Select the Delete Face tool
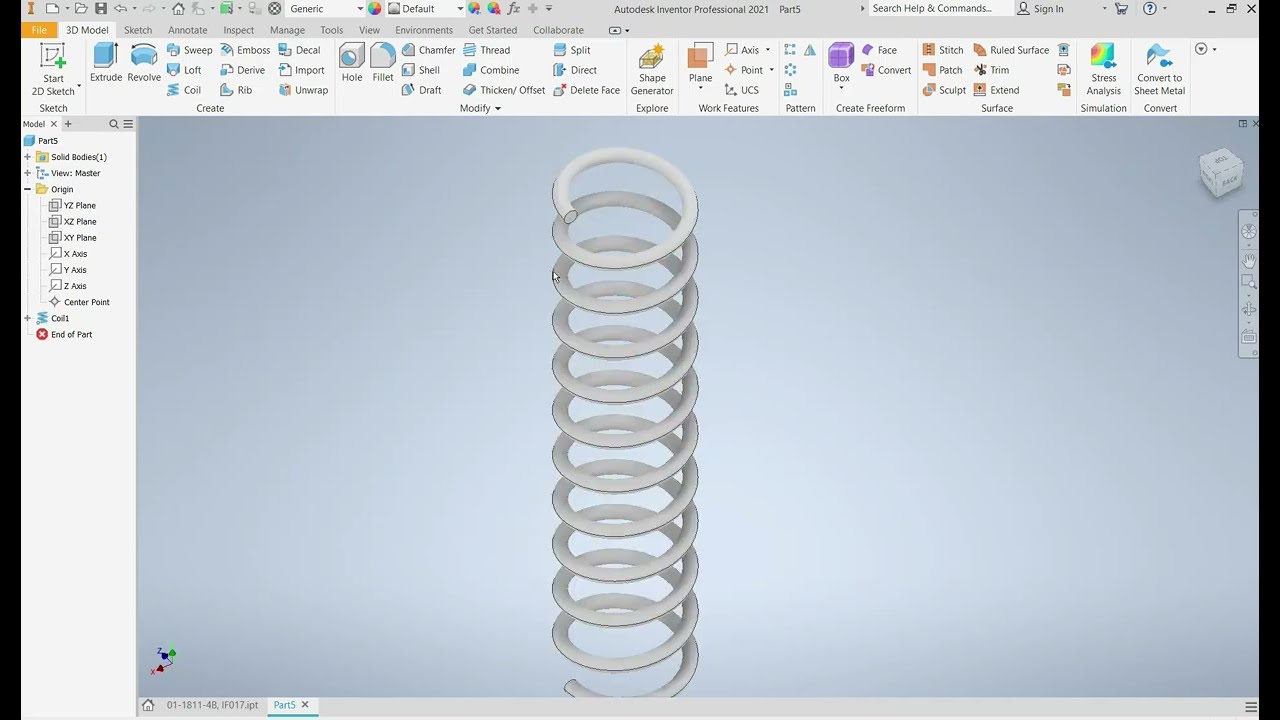 tap(586, 90)
